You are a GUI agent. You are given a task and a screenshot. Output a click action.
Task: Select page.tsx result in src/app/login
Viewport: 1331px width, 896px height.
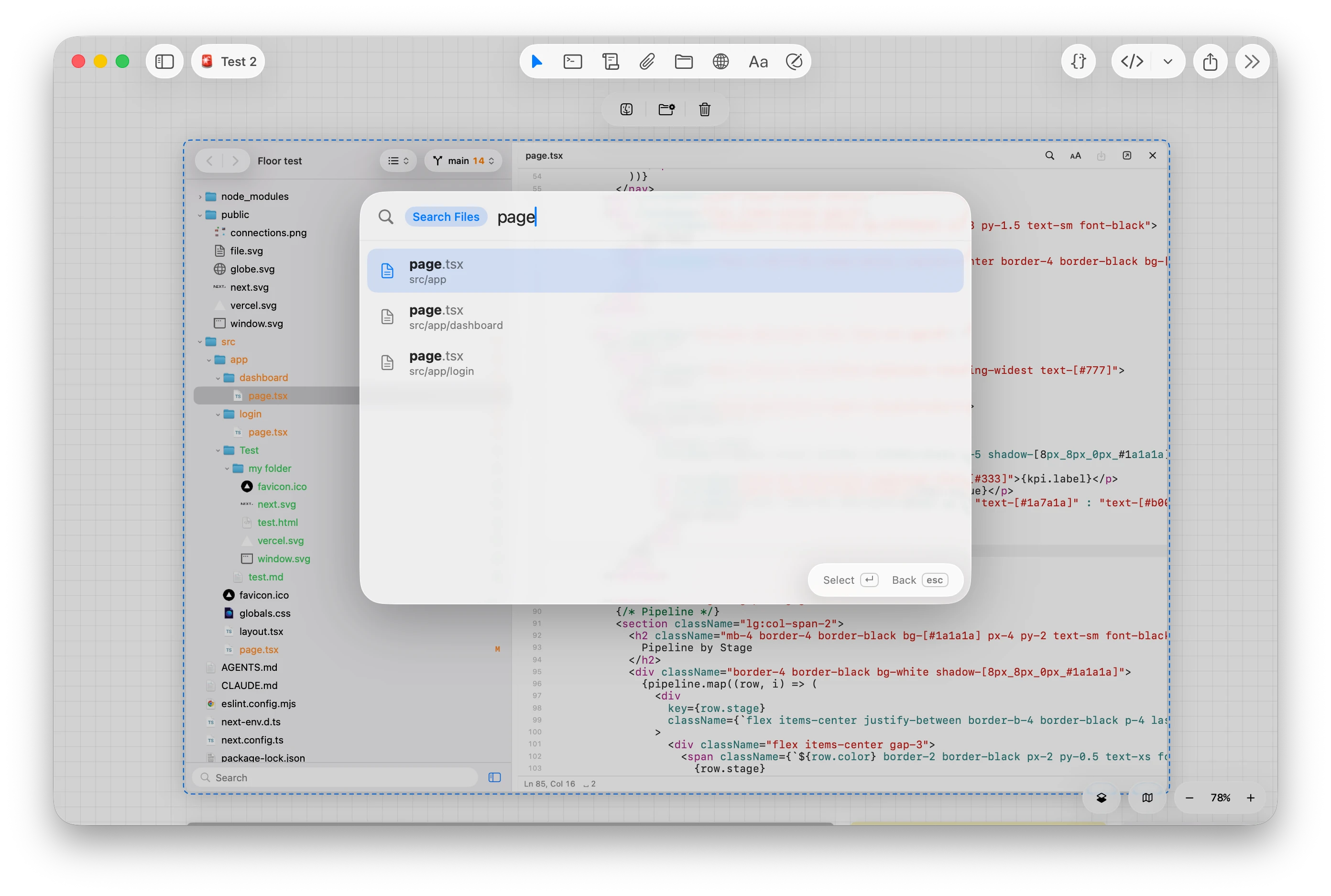pos(665,362)
